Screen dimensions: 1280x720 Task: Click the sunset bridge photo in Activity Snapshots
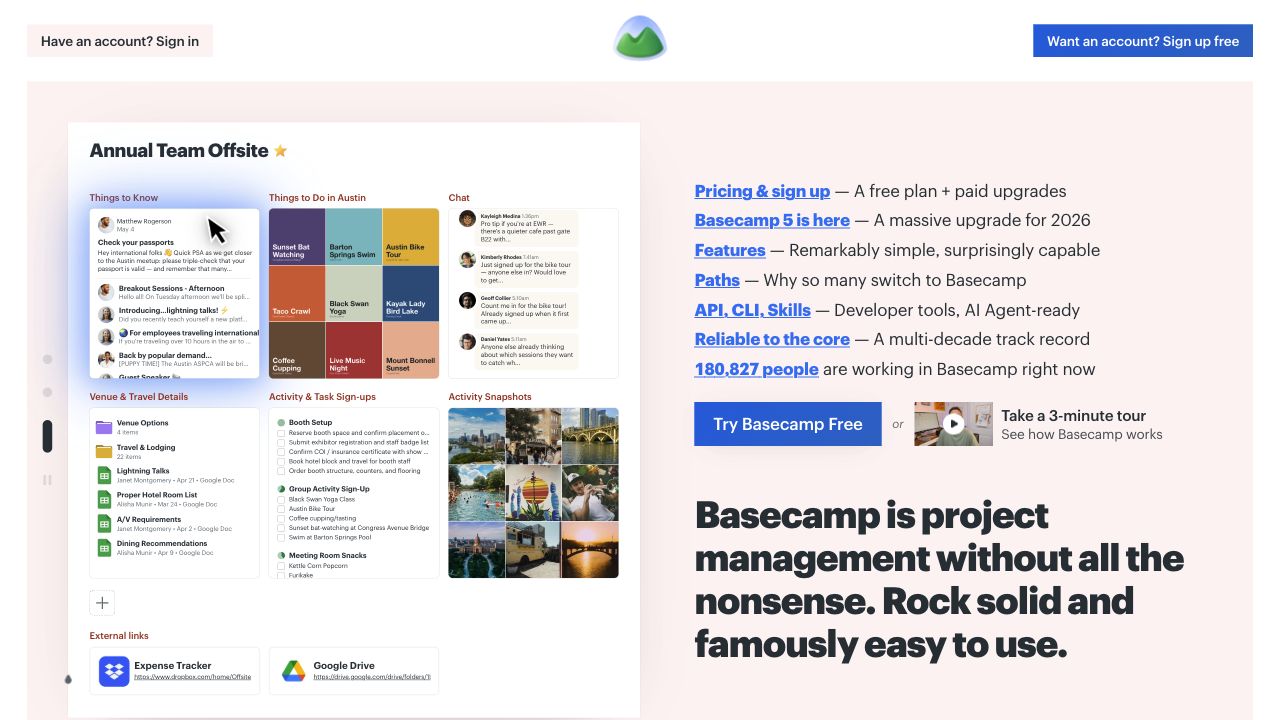pyautogui.click(x=590, y=550)
